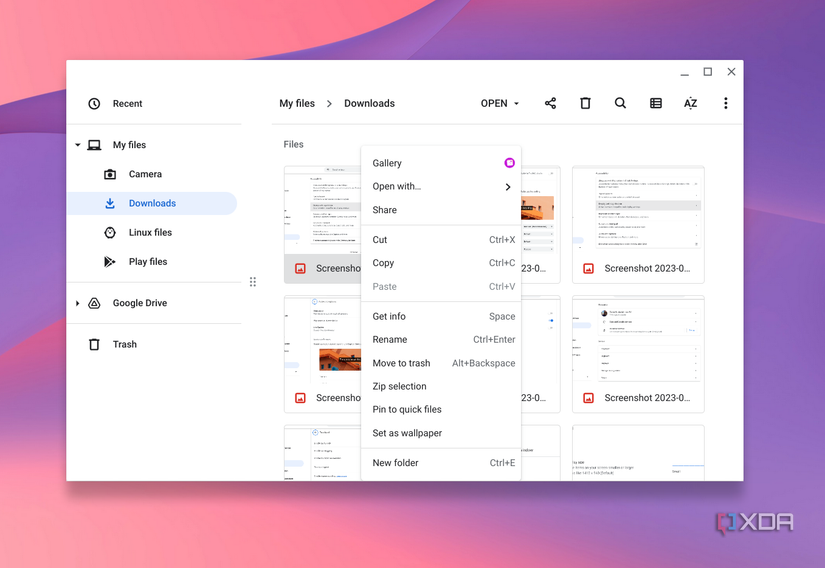The image size is (825, 568).
Task: Select second-row left thumbnail with orange building
Action: coord(323,340)
